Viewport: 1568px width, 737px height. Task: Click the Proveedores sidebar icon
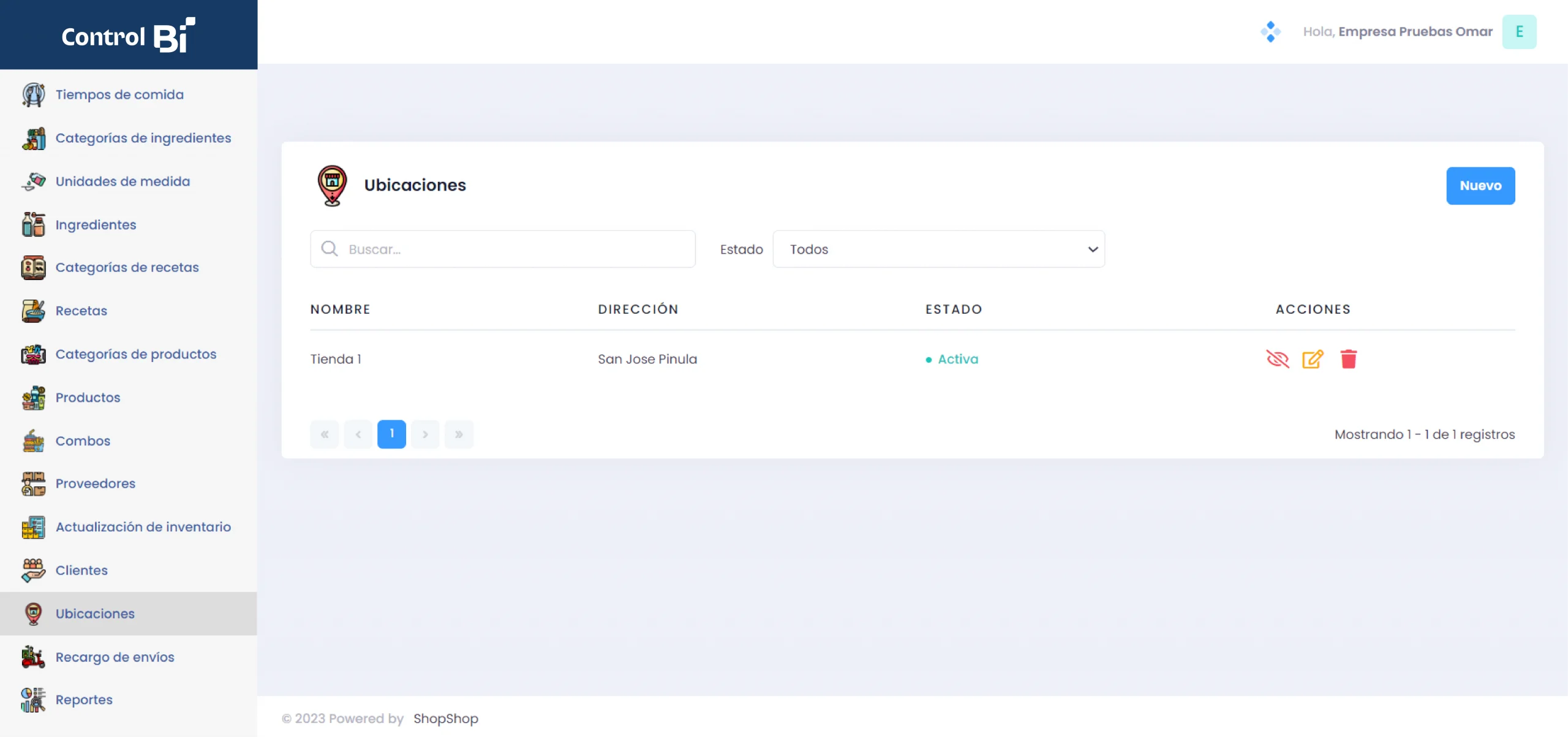33,484
